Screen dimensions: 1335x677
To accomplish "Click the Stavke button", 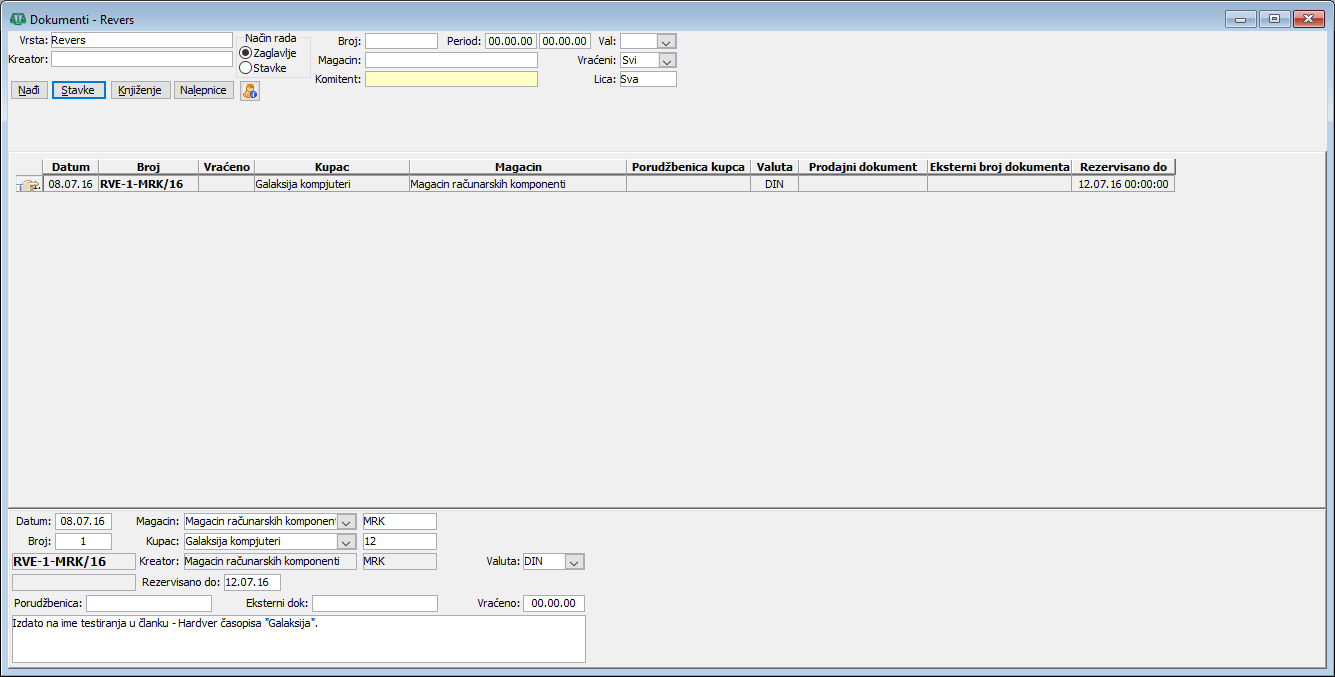I will [x=78, y=90].
